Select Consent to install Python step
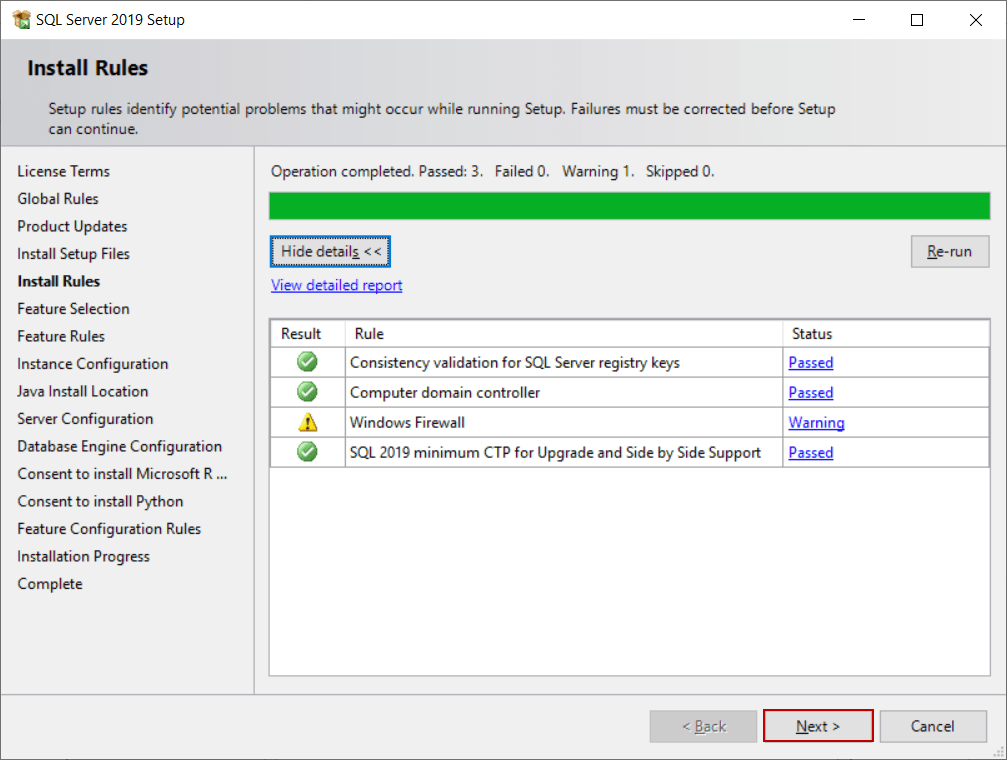1007x760 pixels. coord(99,501)
